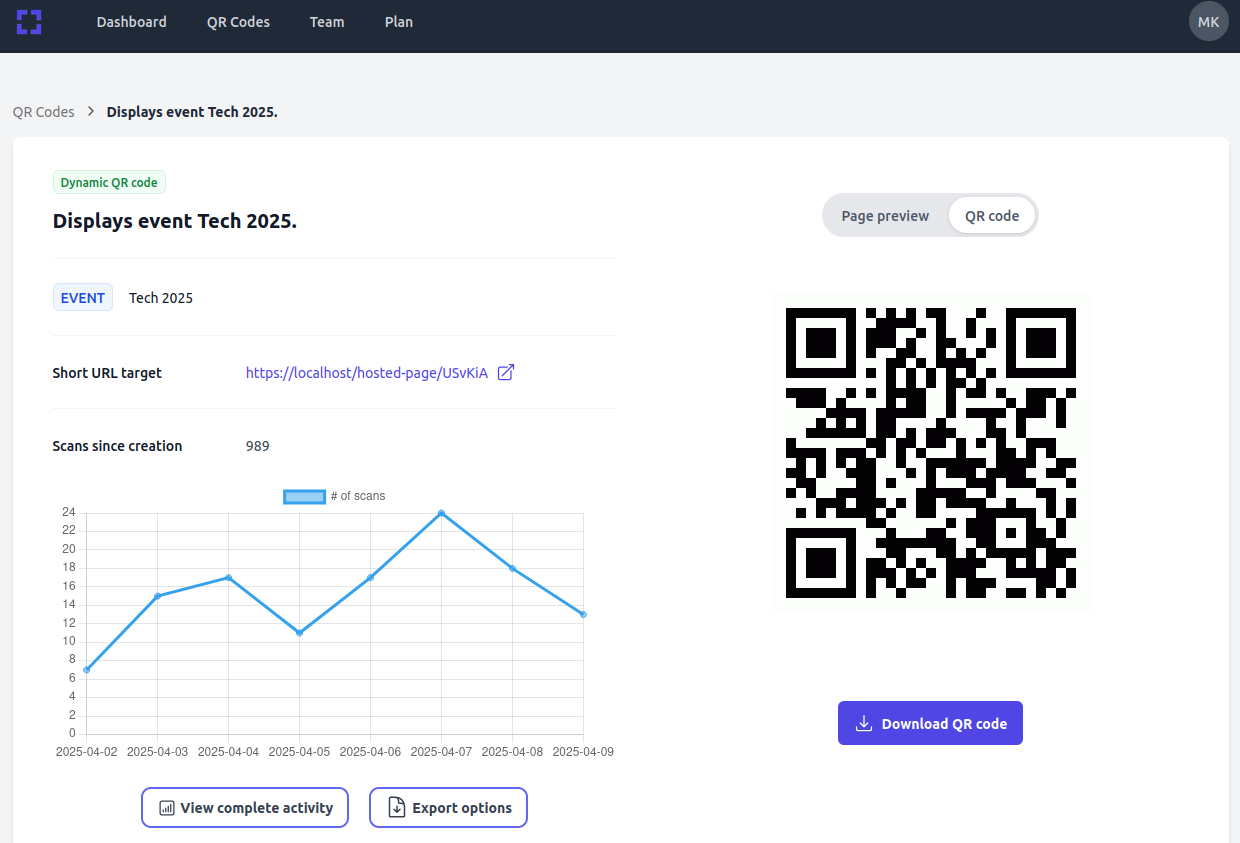Open the Team navigation item
1240x843 pixels.
click(x=327, y=22)
